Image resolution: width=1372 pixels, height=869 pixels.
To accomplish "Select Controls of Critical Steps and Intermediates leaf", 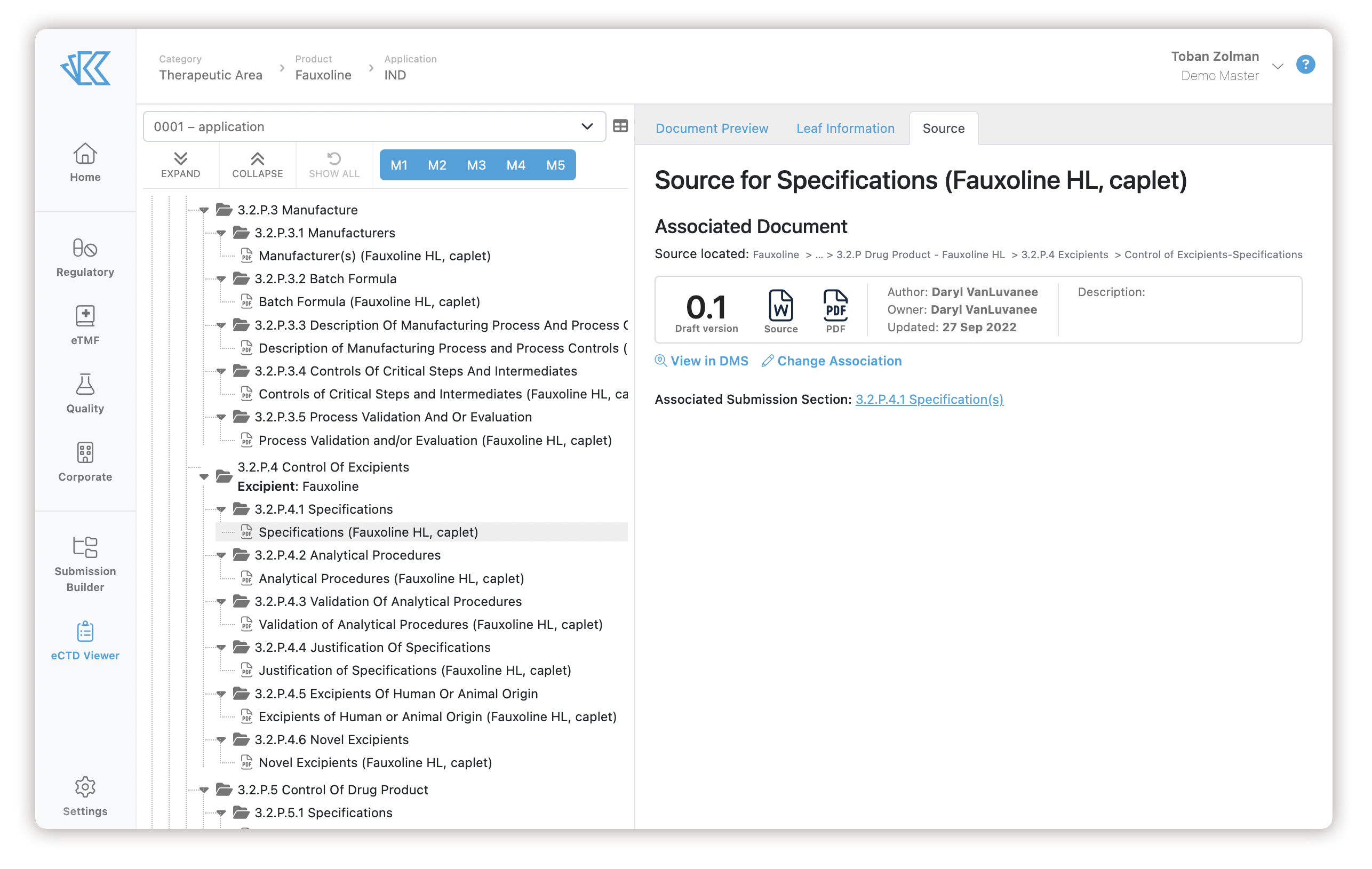I will (443, 394).
